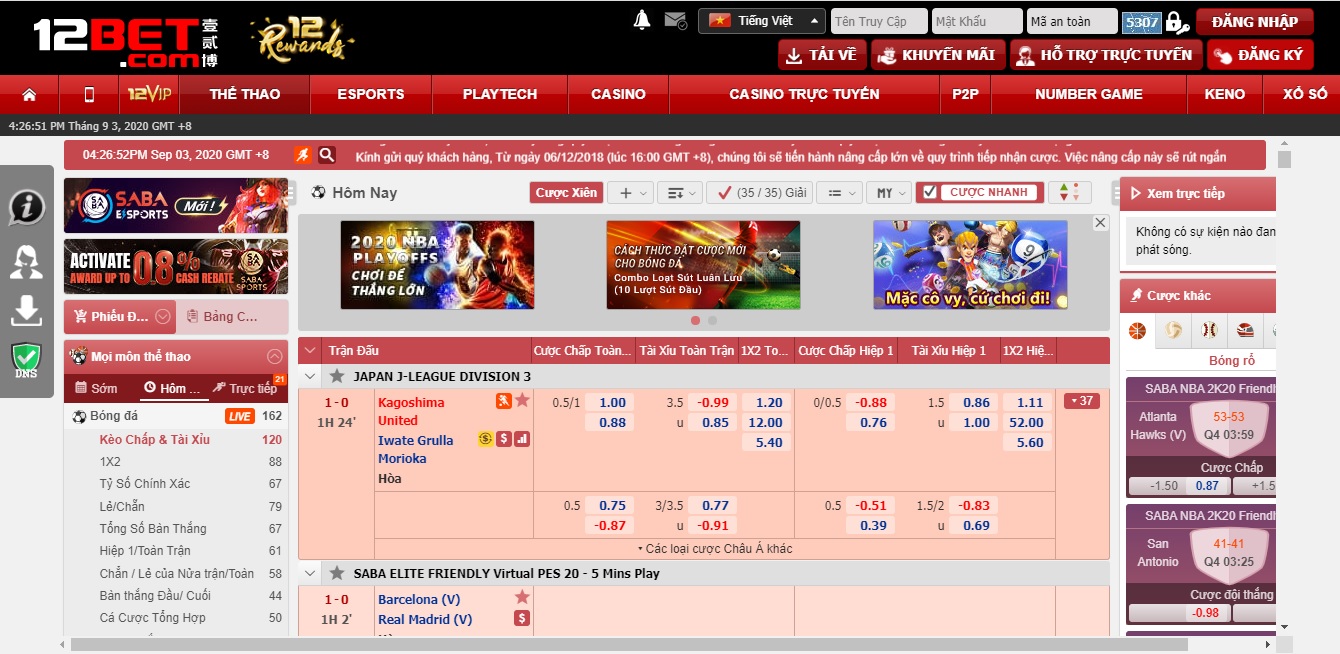Favorite the Barcelona (V) match star
The image size is (1340, 654).
[x=522, y=597]
